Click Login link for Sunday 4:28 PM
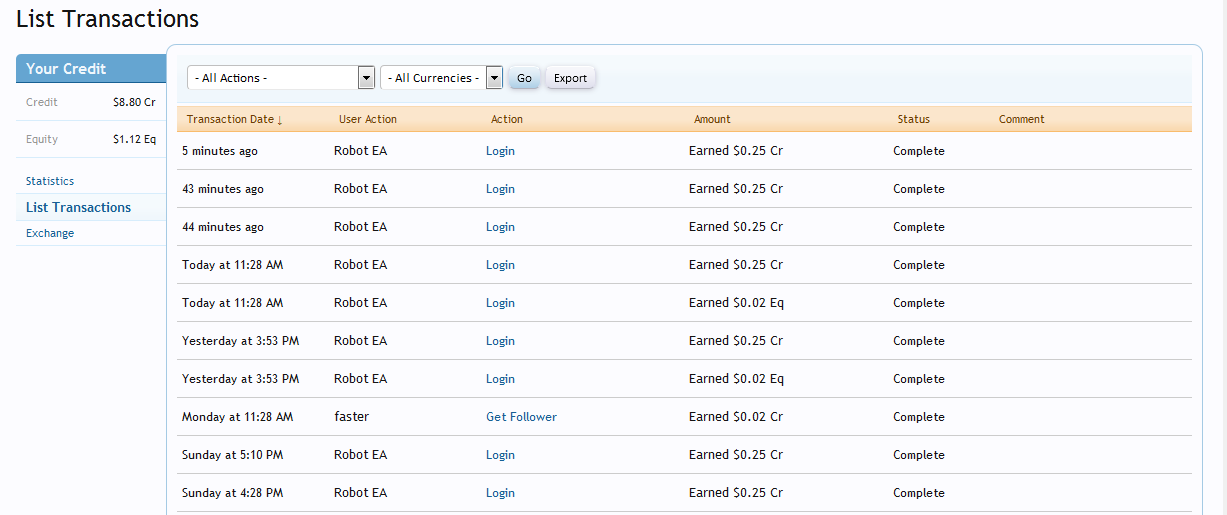The height and width of the screenshot is (515, 1227). pos(500,493)
